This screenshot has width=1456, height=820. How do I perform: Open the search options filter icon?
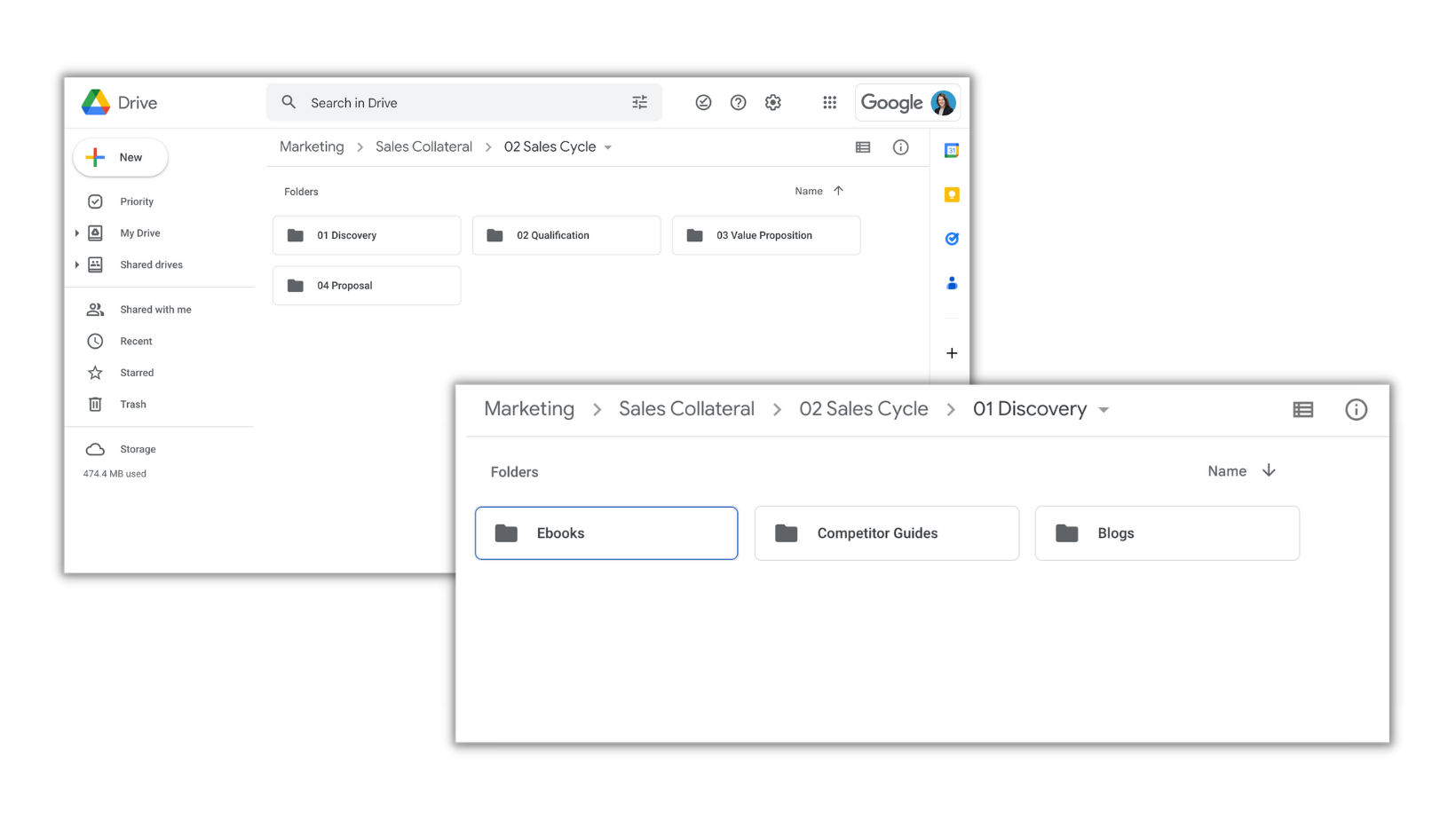coord(639,102)
